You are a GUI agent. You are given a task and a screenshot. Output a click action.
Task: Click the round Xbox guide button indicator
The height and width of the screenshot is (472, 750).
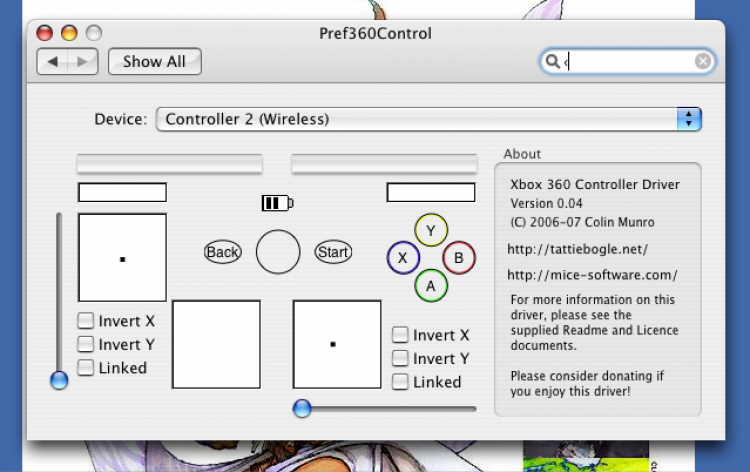(278, 252)
